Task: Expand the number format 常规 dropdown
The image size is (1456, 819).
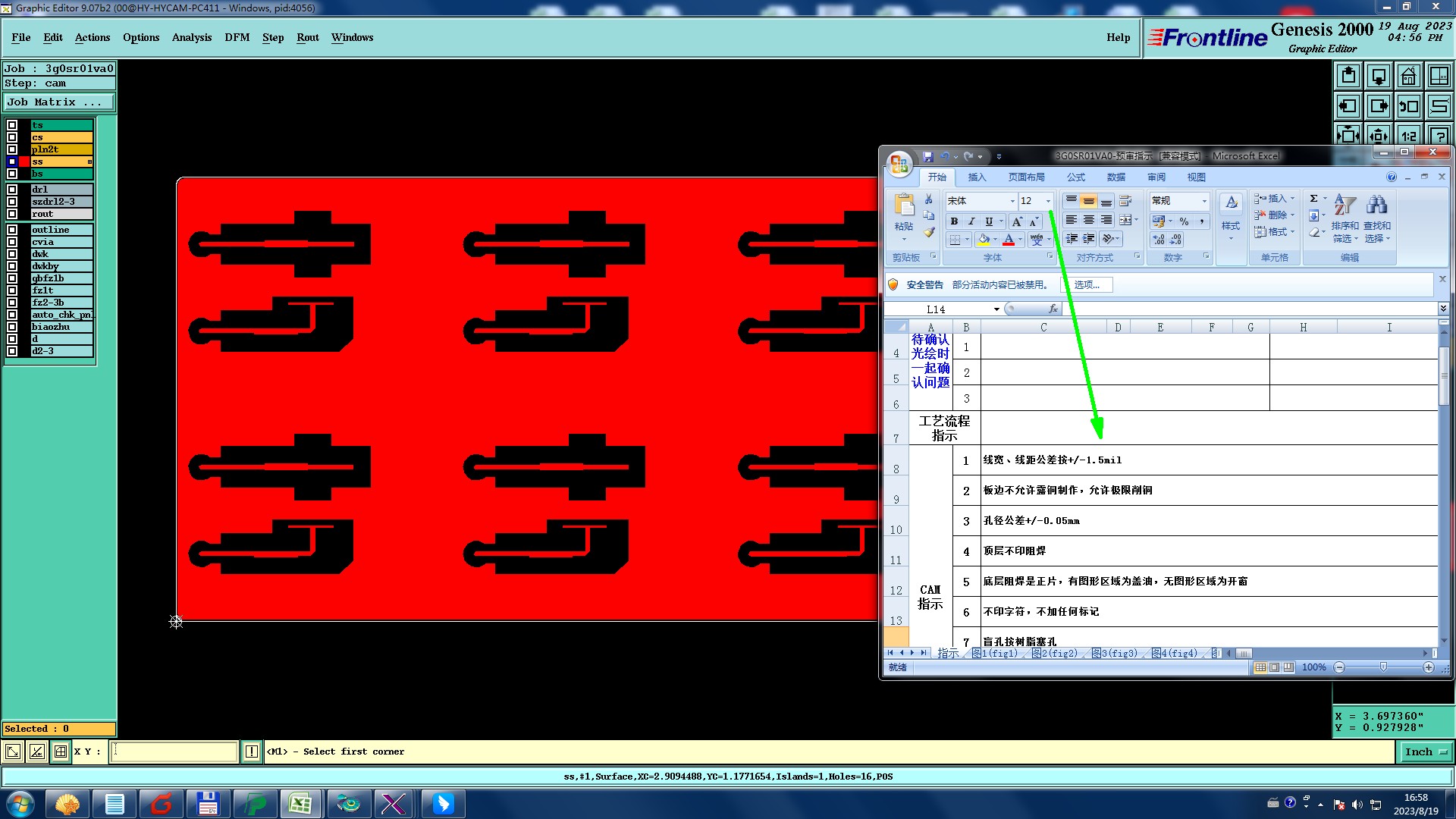Action: (x=1204, y=201)
